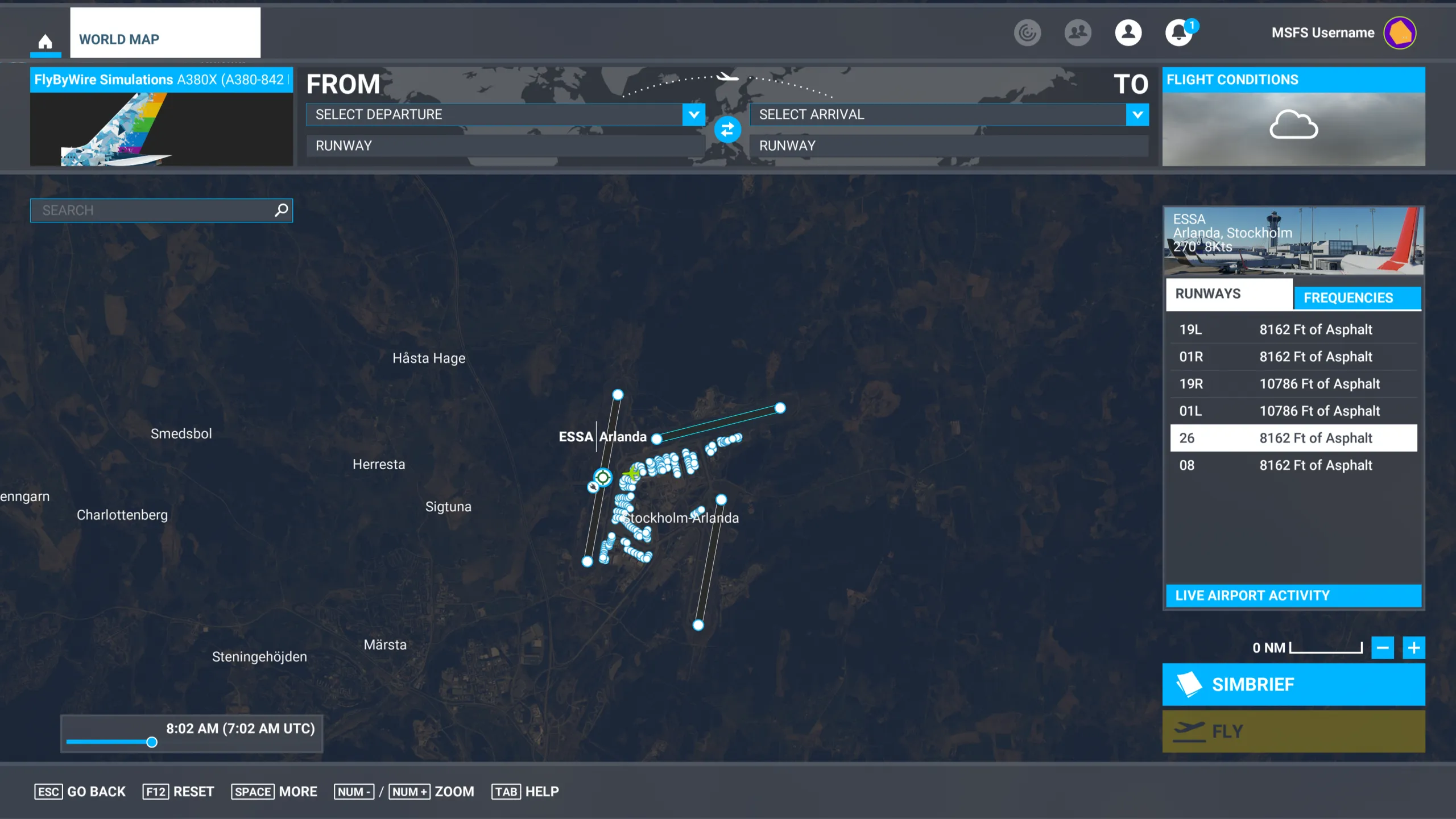Open the user profile icon
This screenshot has height=819, width=1456.
(x=1128, y=32)
